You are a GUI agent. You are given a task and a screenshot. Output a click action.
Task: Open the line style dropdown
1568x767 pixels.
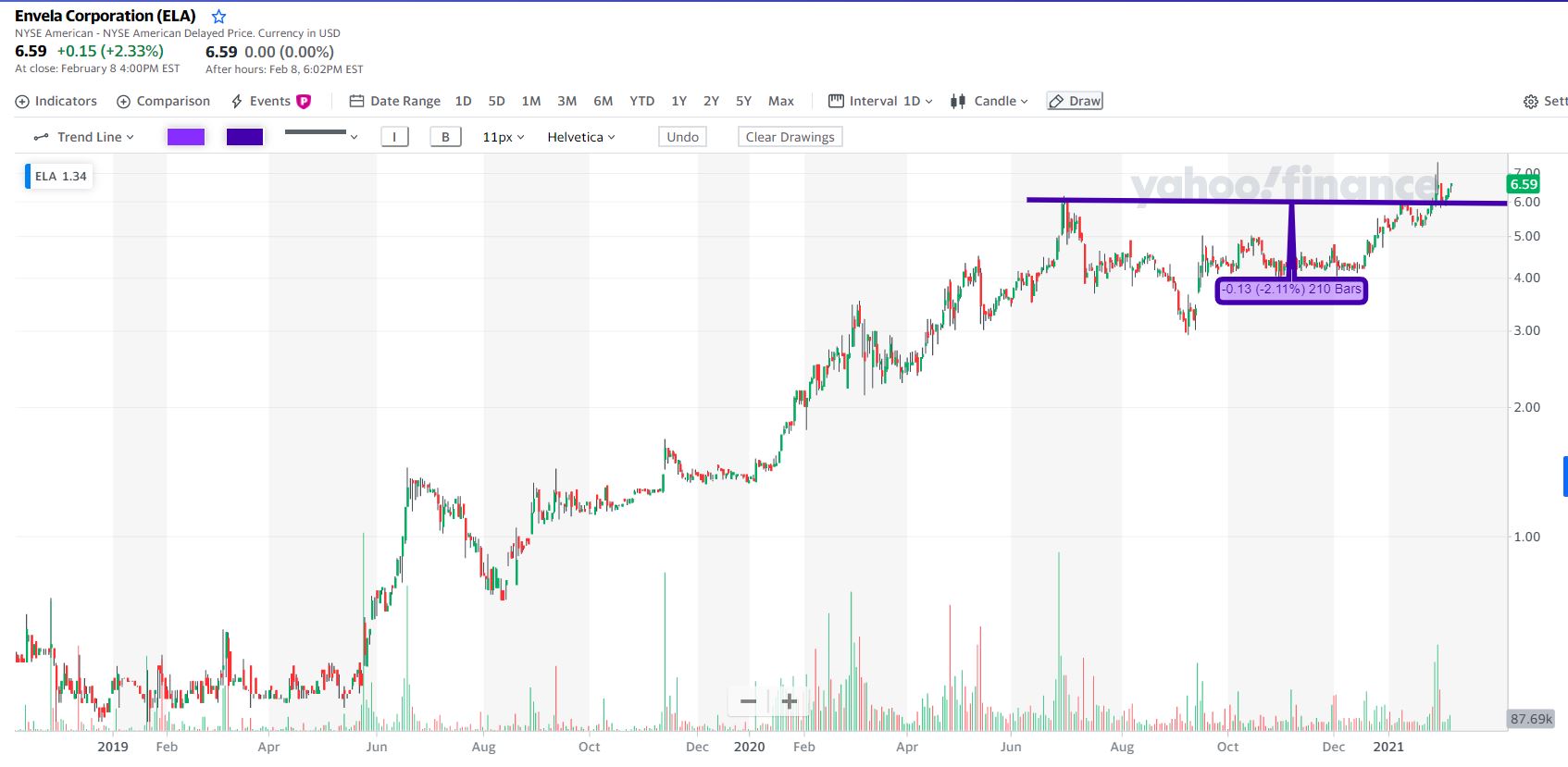tap(321, 136)
